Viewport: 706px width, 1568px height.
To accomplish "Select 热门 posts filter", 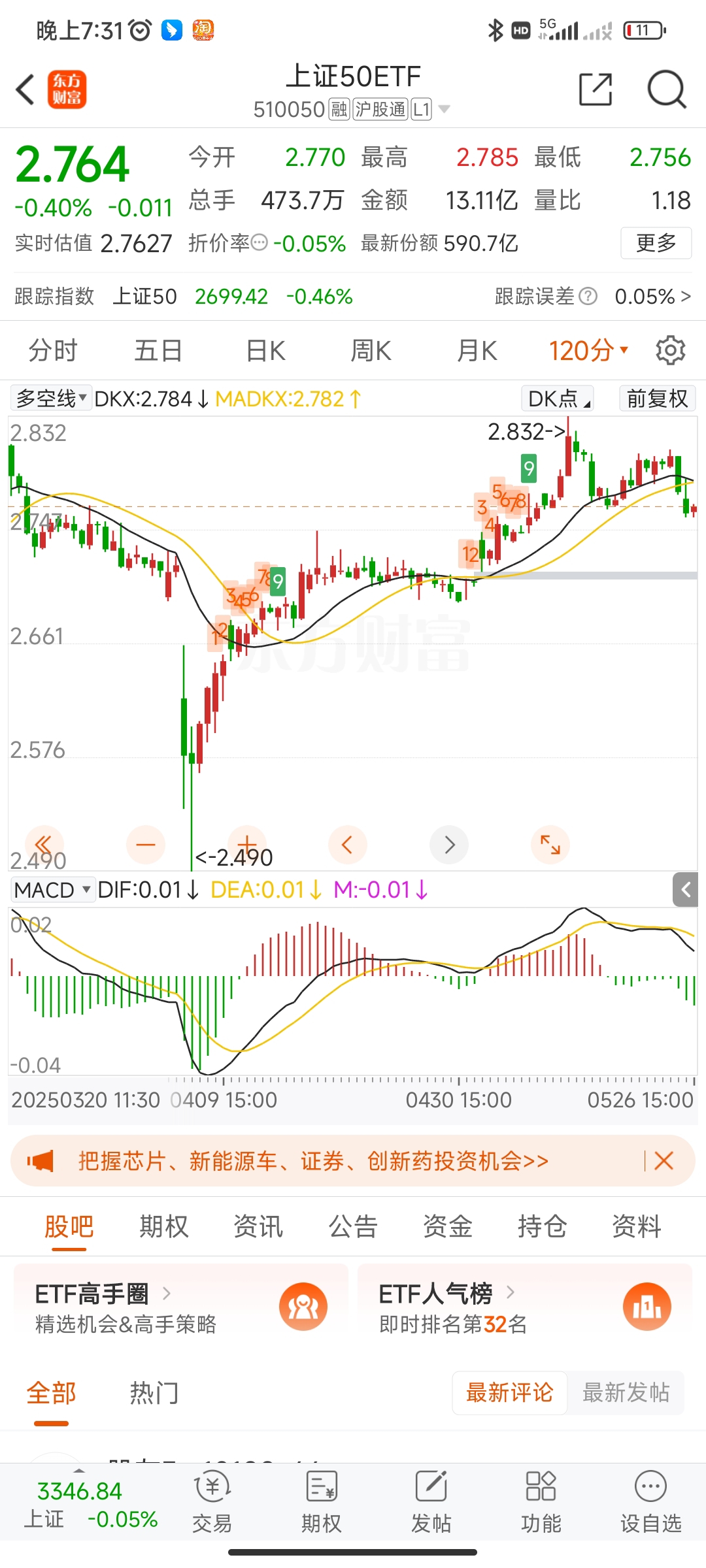I will coord(154,1392).
